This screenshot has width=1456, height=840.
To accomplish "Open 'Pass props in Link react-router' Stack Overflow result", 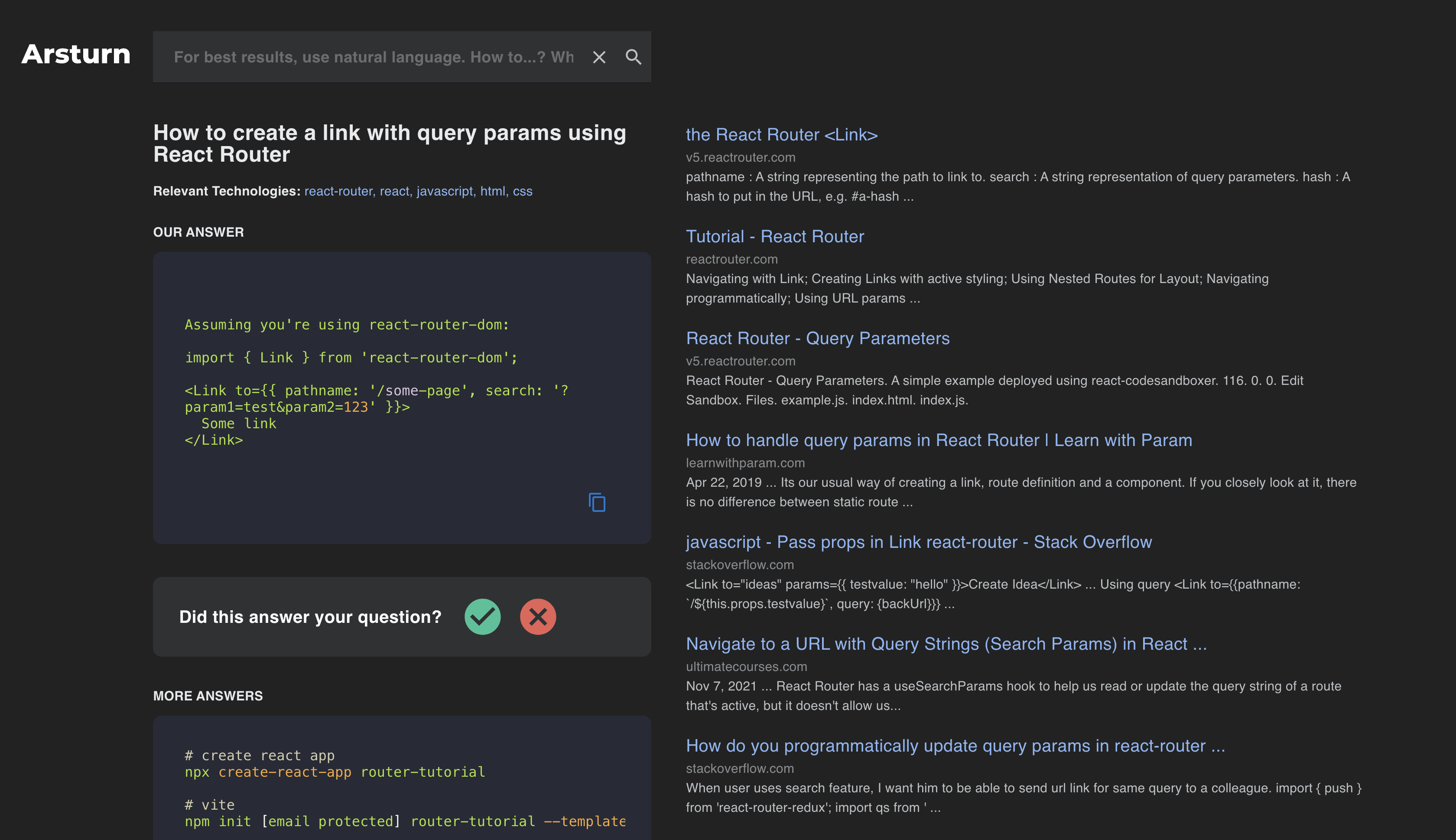I will (x=918, y=542).
